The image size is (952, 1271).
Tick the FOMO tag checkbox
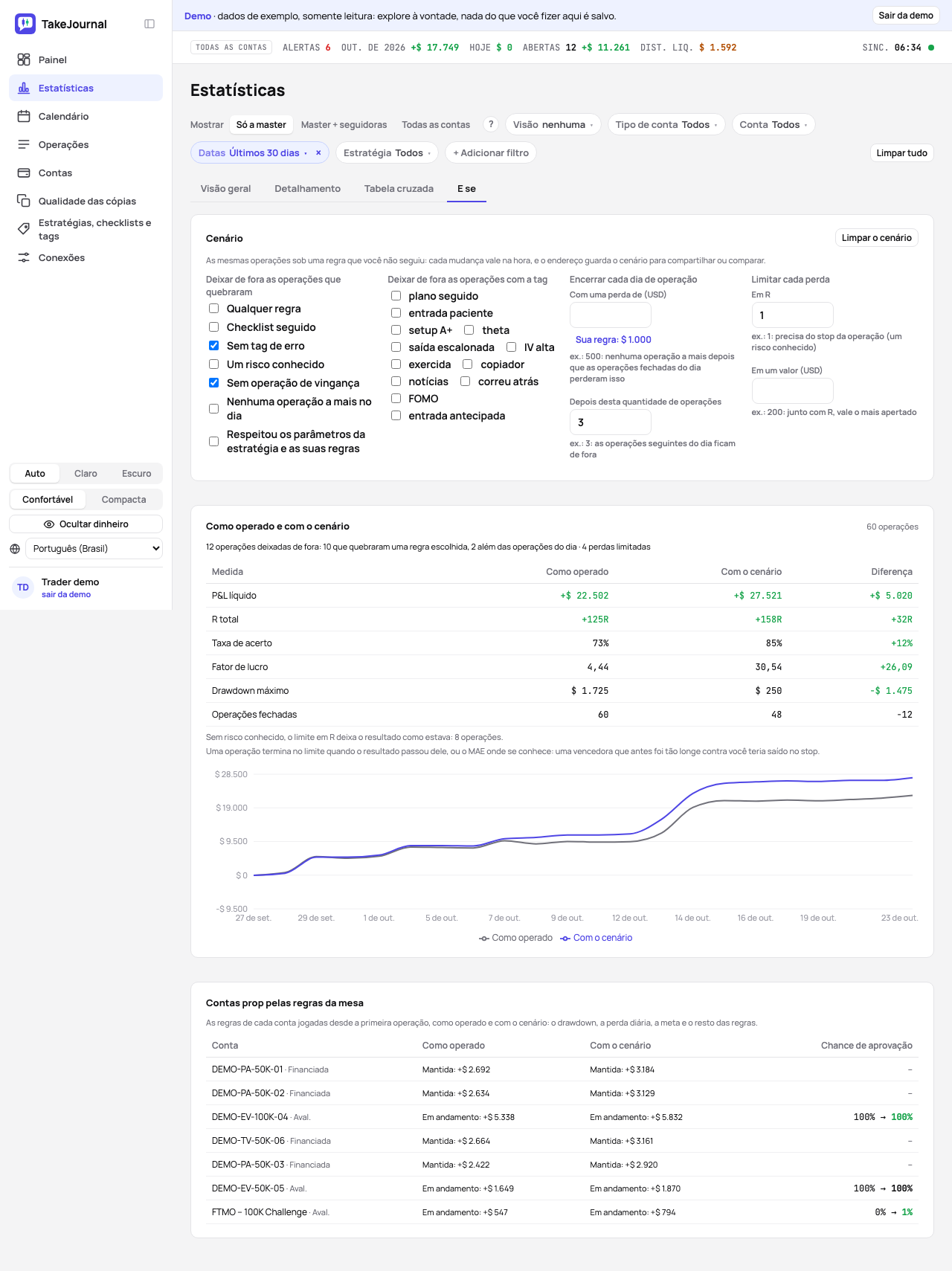396,399
